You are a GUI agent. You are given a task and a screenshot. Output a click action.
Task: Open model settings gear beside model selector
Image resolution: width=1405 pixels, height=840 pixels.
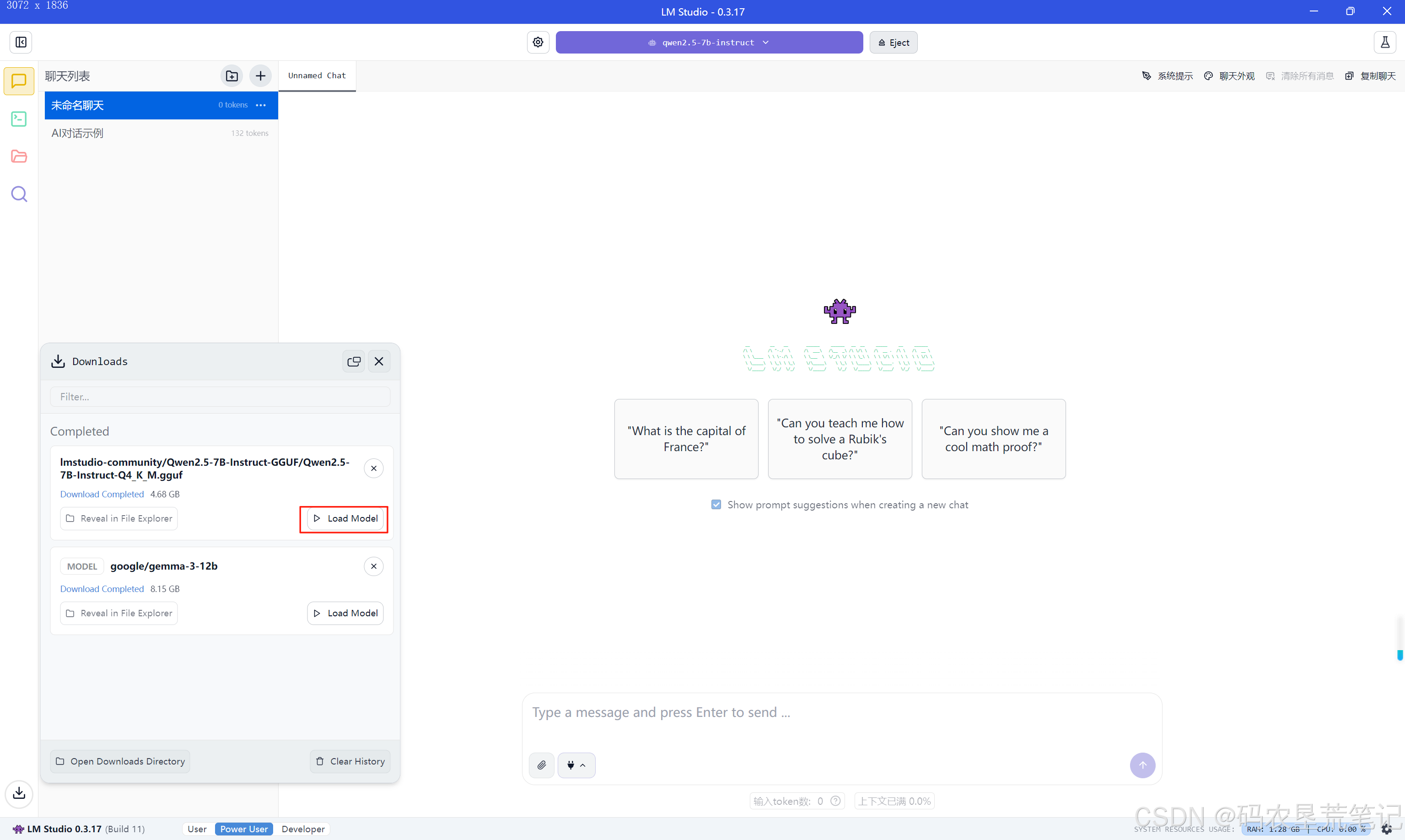tap(538, 43)
